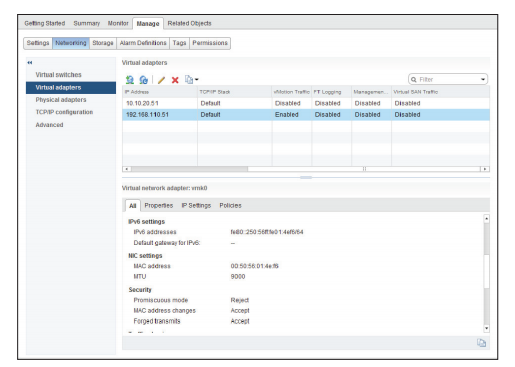The width and height of the screenshot is (515, 367).
Task: Select the row with IP 10.10.20.51
Action: pos(306,103)
